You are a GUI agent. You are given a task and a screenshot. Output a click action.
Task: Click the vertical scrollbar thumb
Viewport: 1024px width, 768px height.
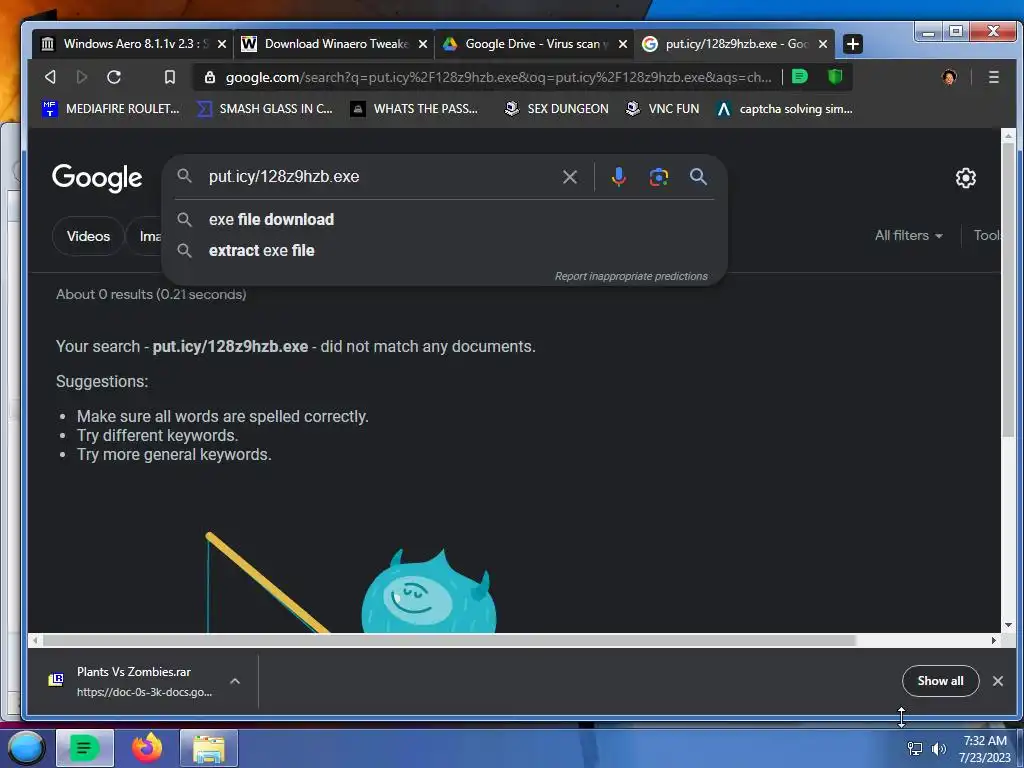[1008, 291]
